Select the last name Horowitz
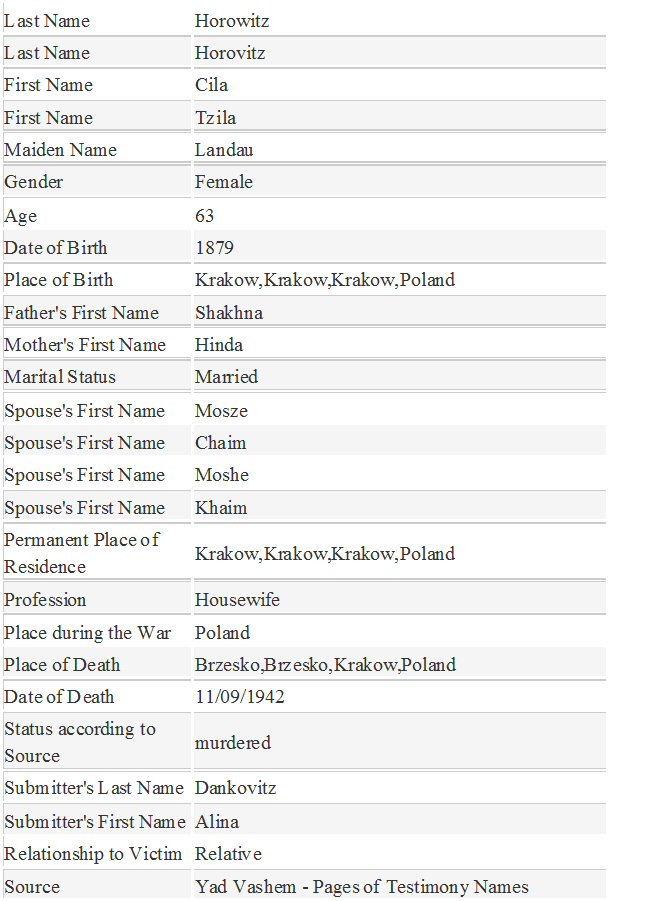 (232, 21)
